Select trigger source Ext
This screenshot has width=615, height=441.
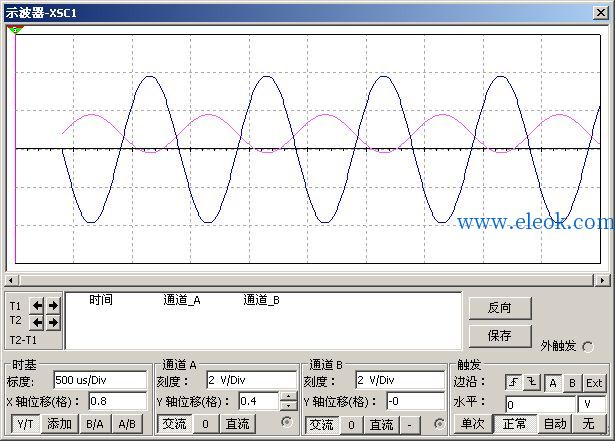point(594,383)
